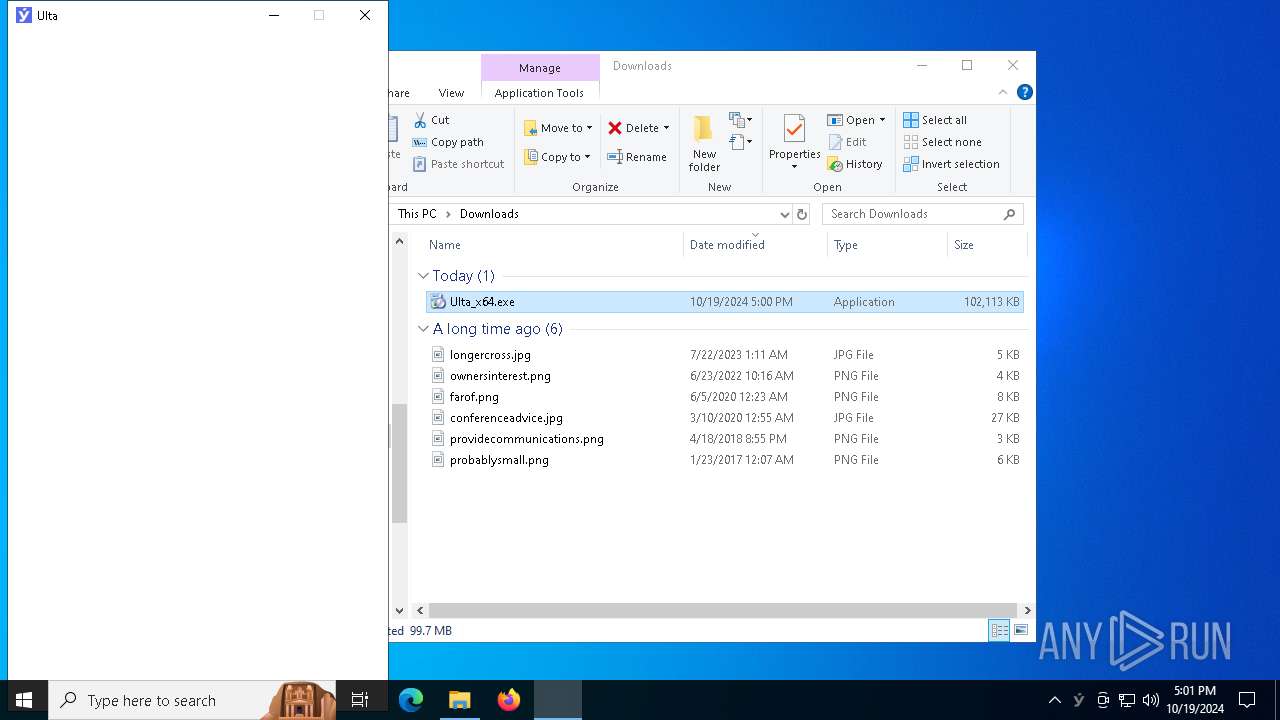Image resolution: width=1280 pixels, height=720 pixels.
Task: Close the Ulta window
Action: [x=365, y=15]
